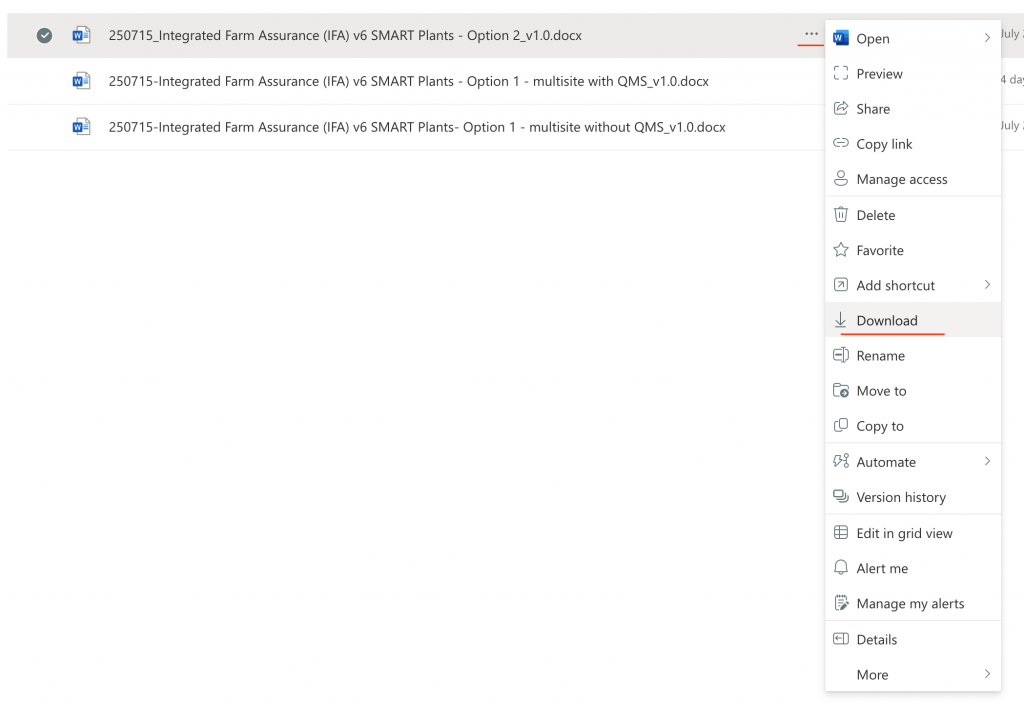Click the trash icon next to Delete

pos(841,215)
